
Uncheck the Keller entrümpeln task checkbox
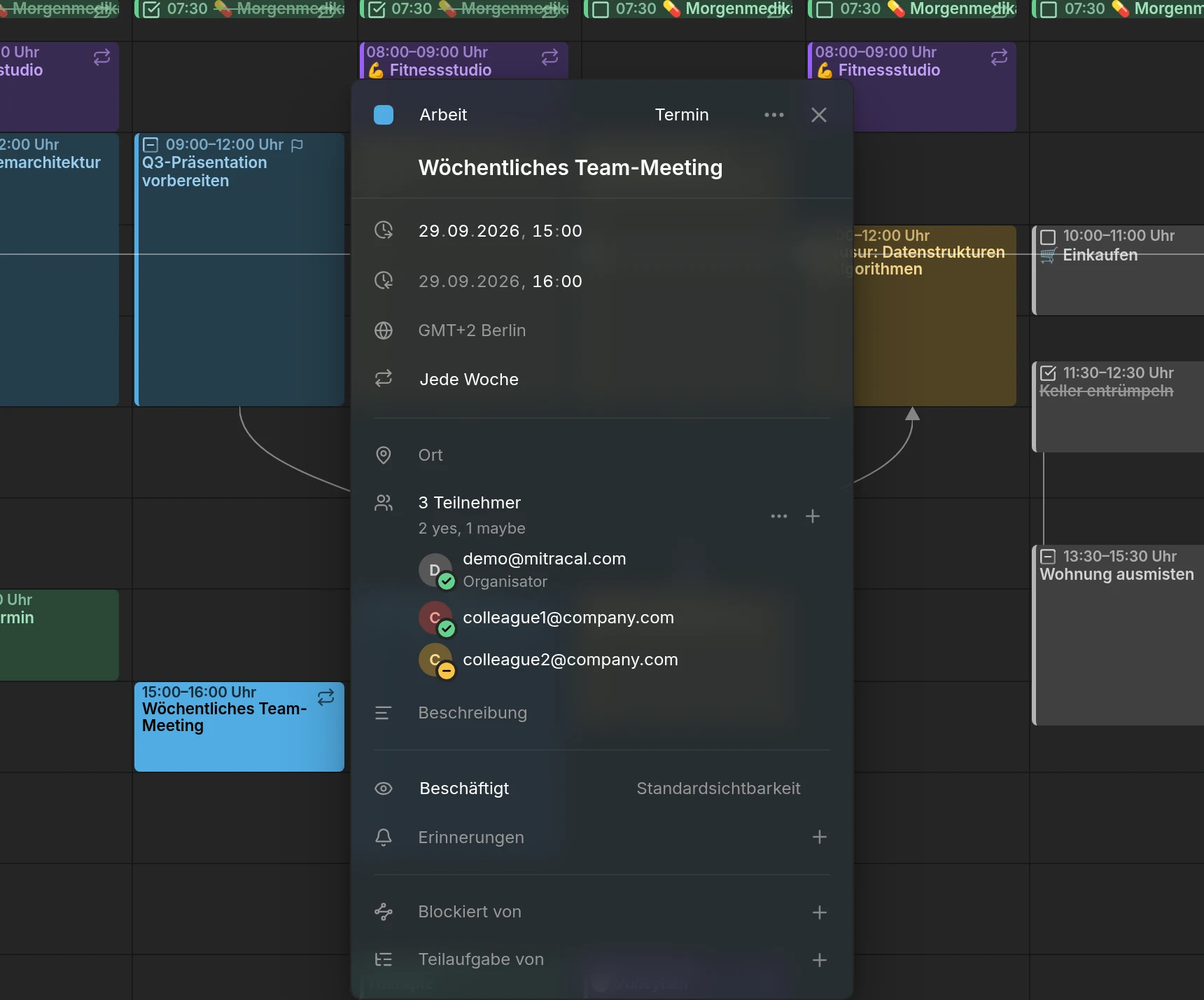click(x=1048, y=373)
